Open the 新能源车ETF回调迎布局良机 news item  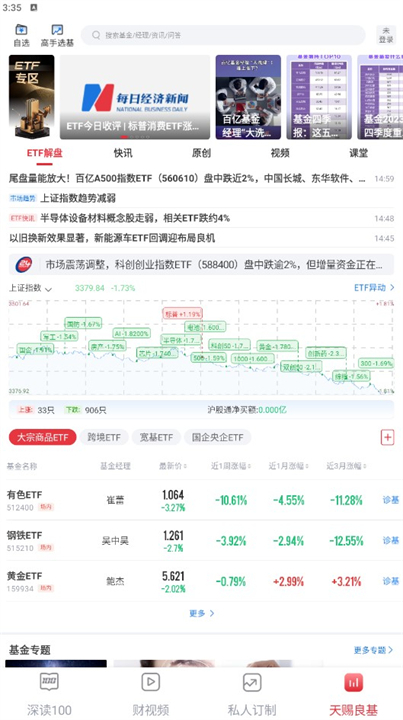(x=202, y=238)
